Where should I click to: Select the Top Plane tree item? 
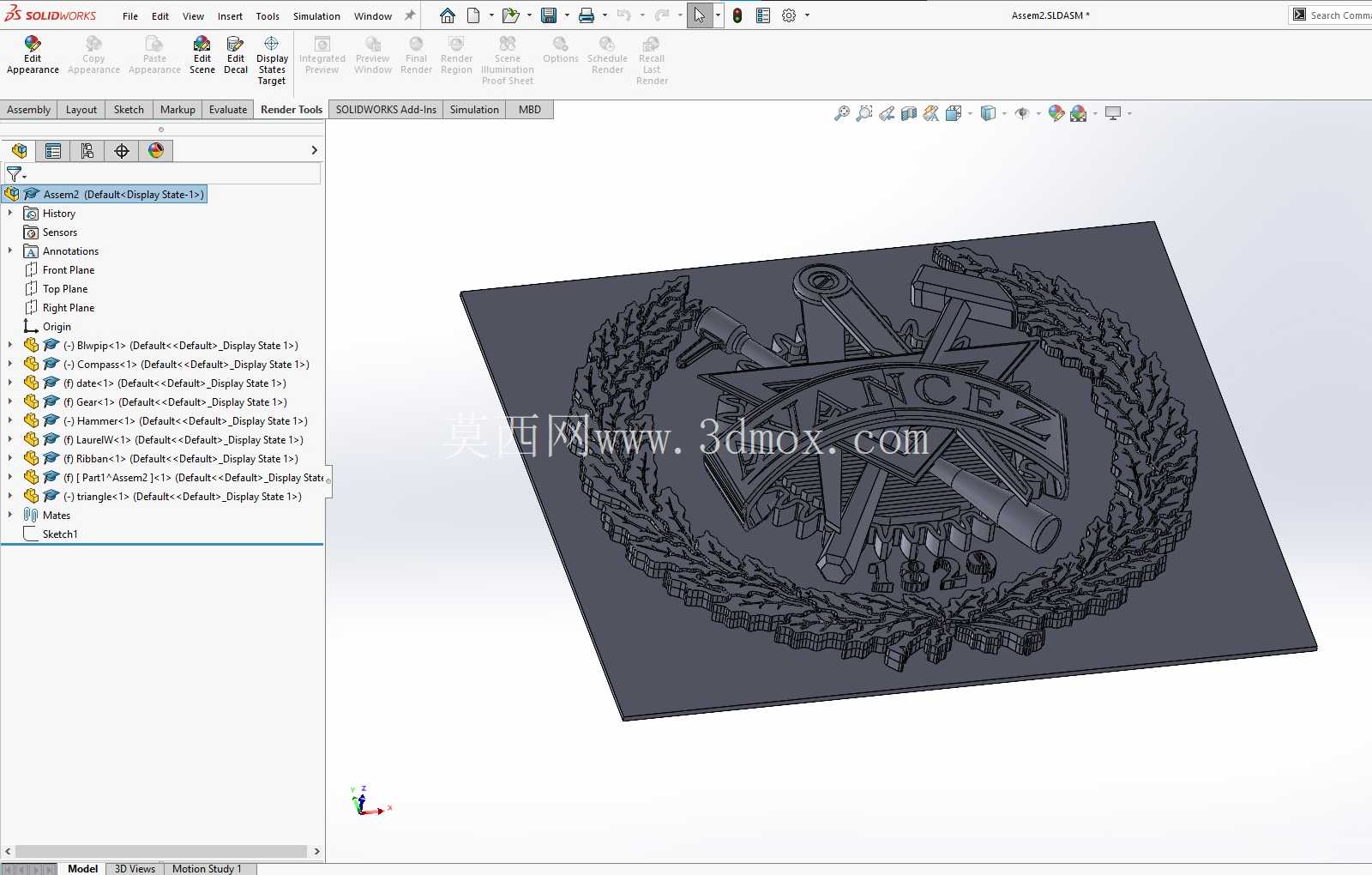click(x=65, y=289)
